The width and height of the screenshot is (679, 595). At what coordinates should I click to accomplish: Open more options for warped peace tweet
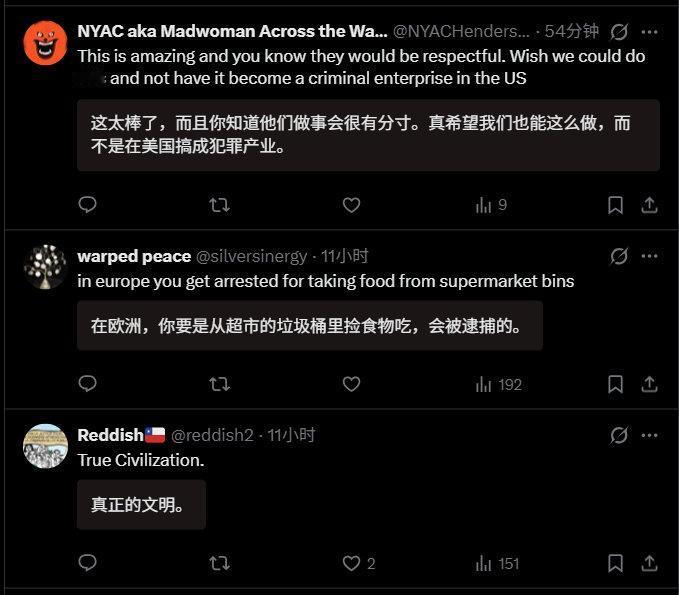650,256
